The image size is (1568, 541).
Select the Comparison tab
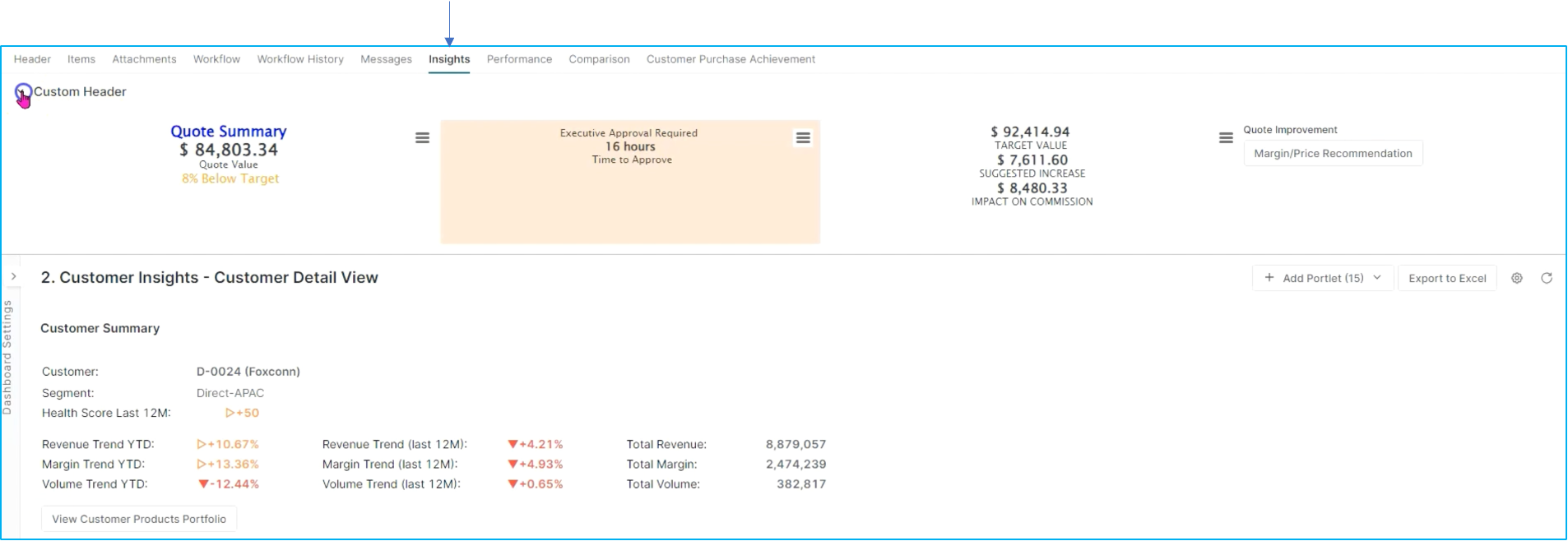(599, 59)
